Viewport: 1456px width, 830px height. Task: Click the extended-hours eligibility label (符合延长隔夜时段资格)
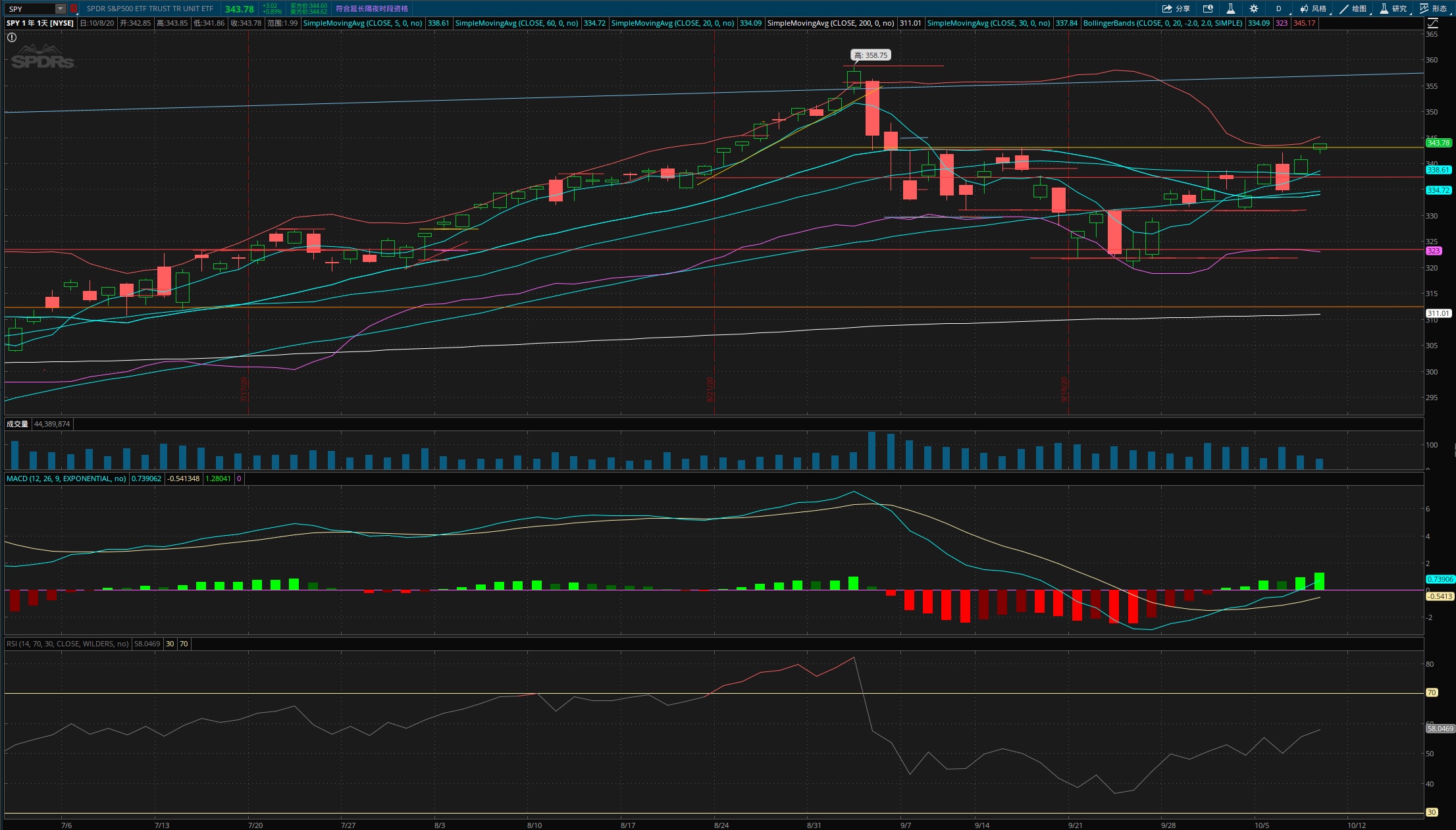click(372, 9)
